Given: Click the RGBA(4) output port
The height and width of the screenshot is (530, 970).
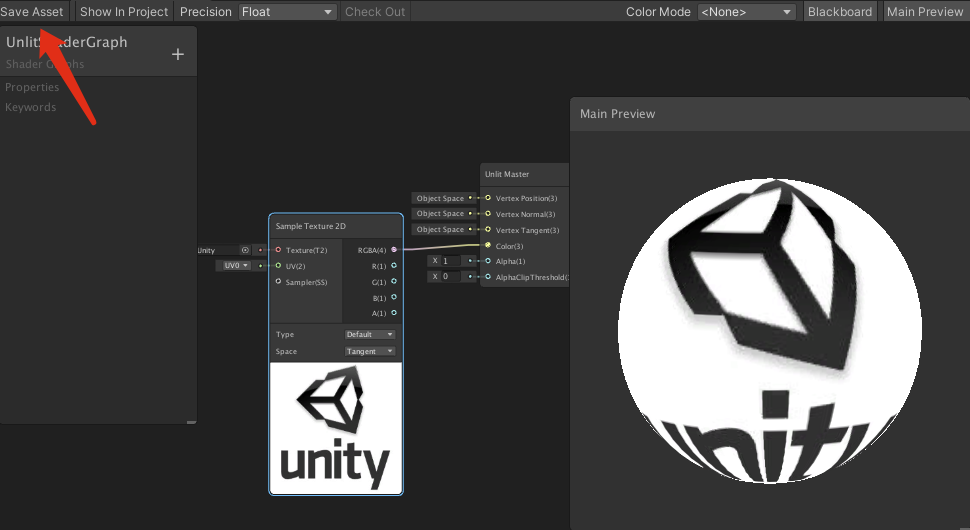Looking at the screenshot, I should point(394,249).
